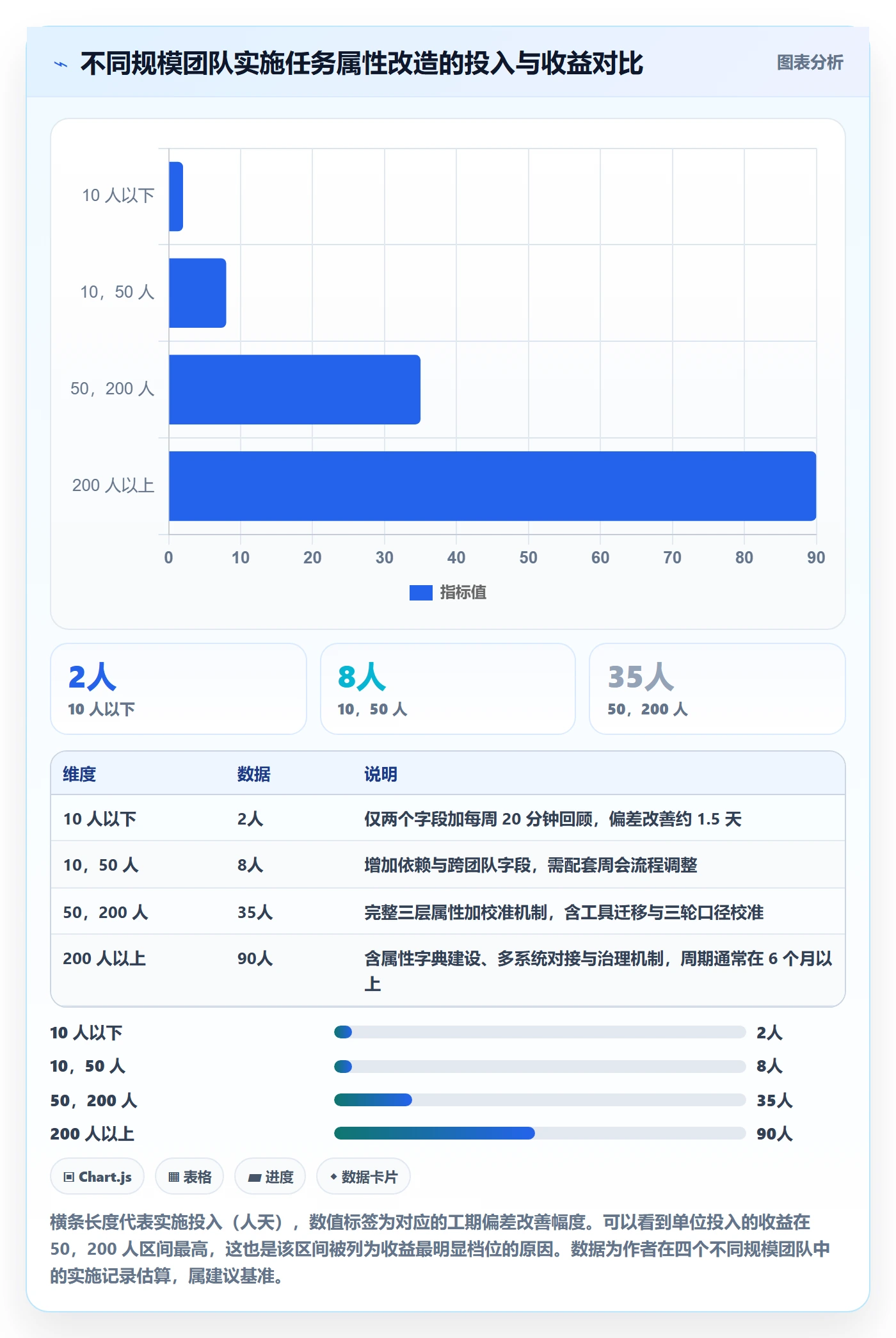Click the 仅两个字段加每周 description
Viewport: 896px width, 1338px height.
[x=553, y=819]
